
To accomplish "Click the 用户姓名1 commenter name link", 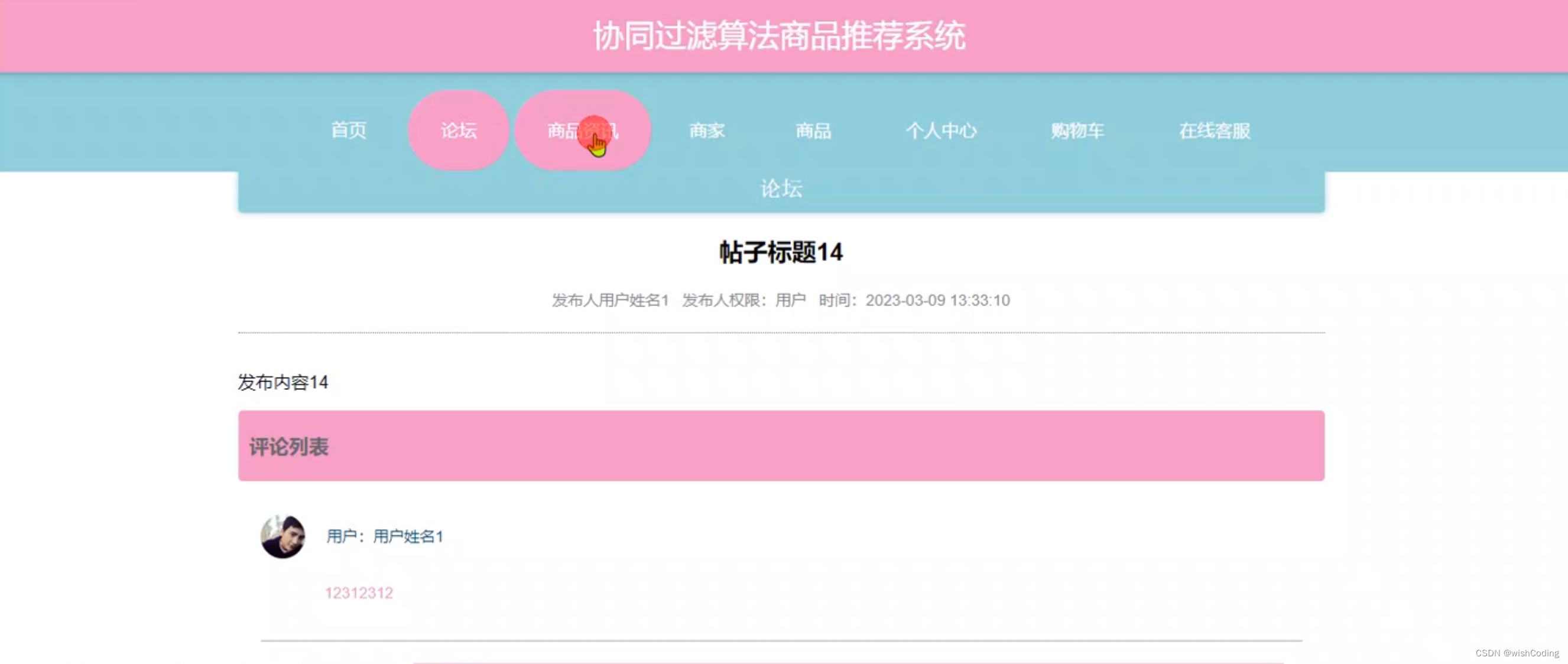I will tap(407, 536).
